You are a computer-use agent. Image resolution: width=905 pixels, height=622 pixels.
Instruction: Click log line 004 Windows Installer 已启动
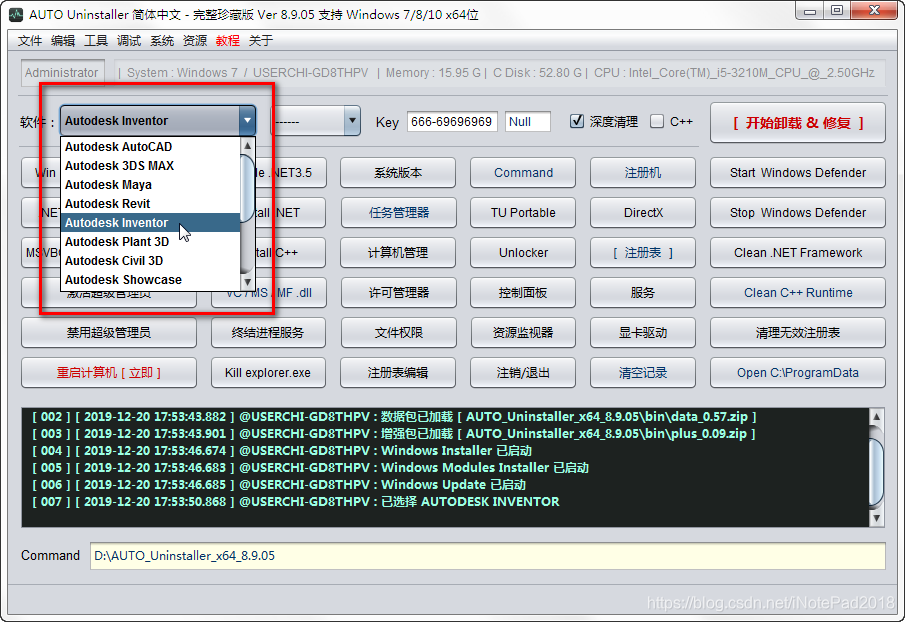(x=282, y=450)
